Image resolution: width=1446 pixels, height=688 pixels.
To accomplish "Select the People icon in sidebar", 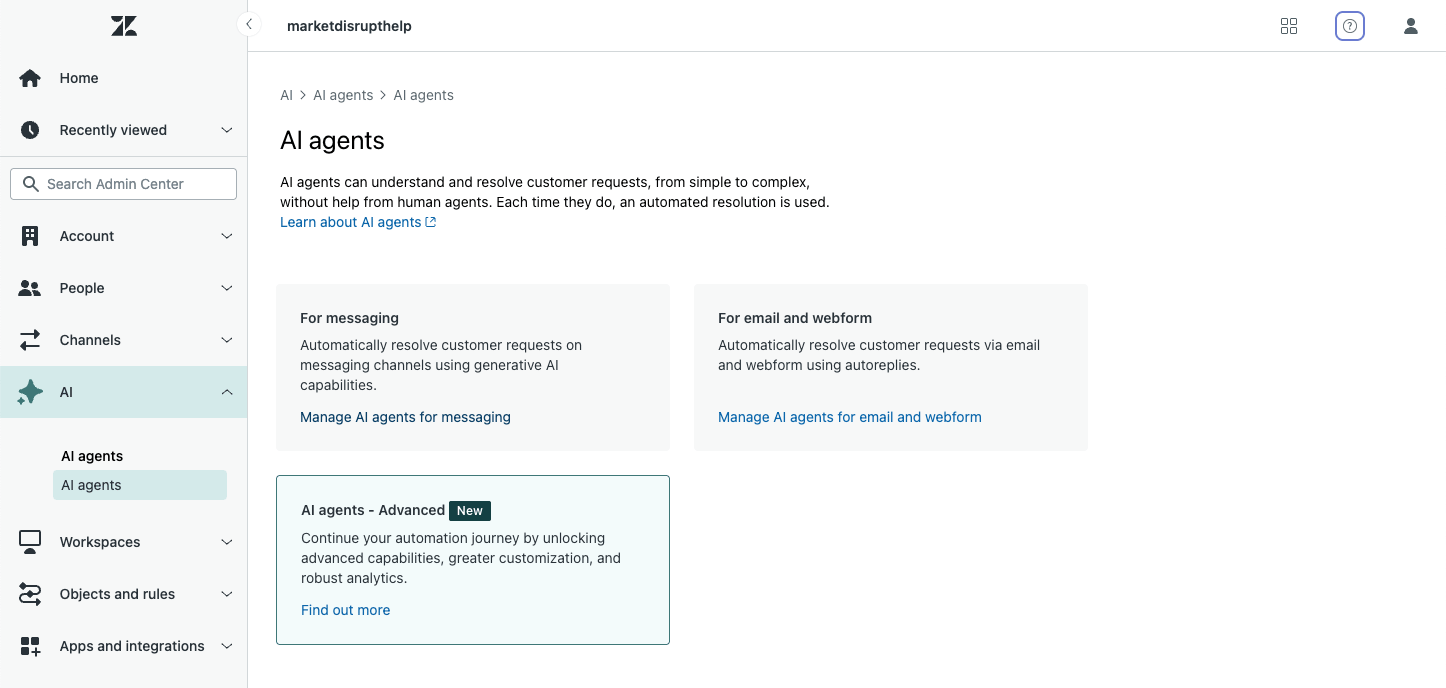I will (x=29, y=287).
